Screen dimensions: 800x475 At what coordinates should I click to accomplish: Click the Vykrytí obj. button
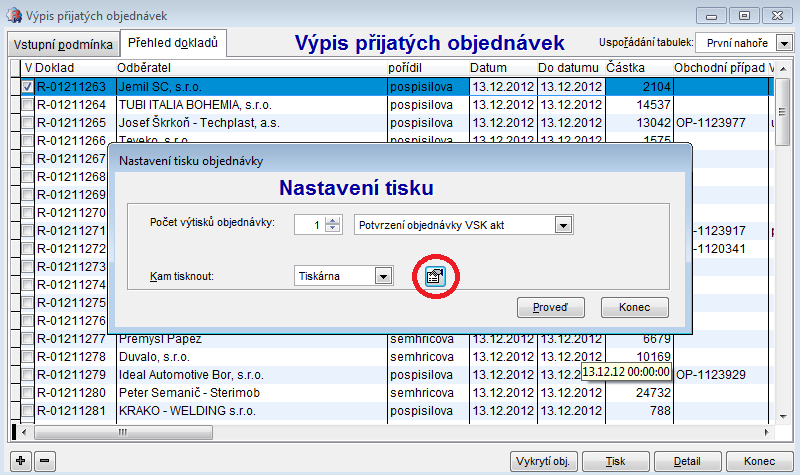(542, 461)
